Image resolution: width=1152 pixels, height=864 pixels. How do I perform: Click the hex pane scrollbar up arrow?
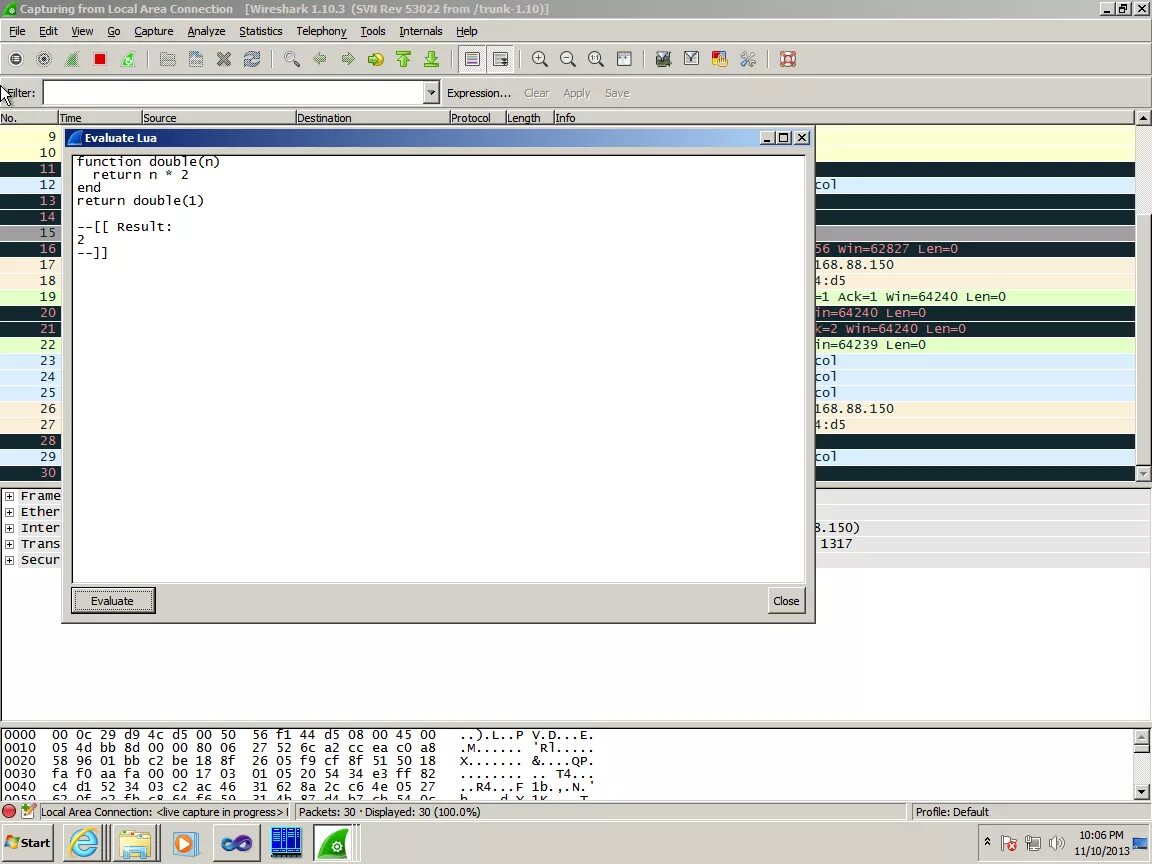tap(1142, 736)
